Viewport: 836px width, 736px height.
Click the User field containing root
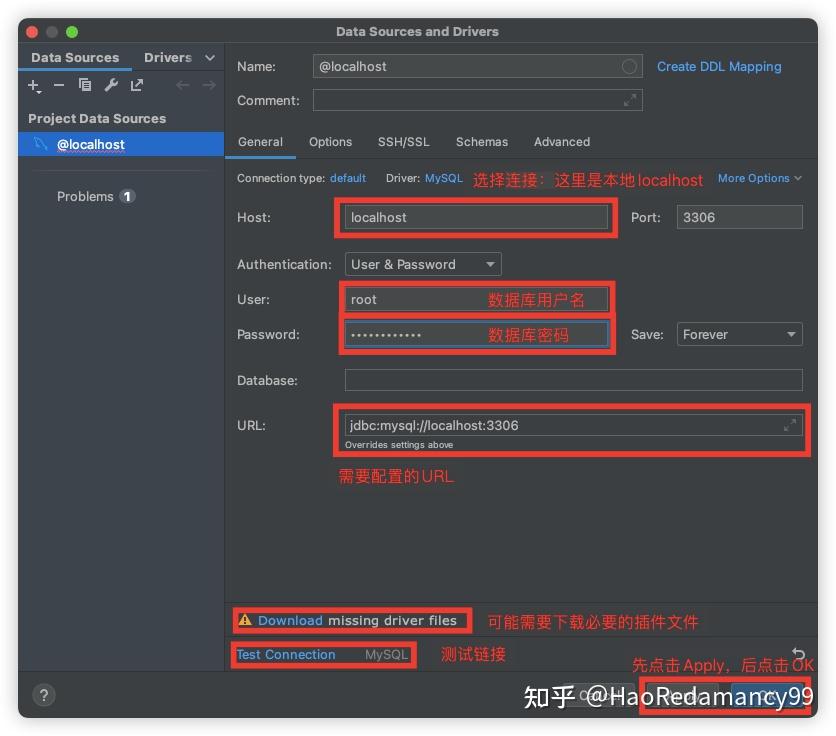476,300
